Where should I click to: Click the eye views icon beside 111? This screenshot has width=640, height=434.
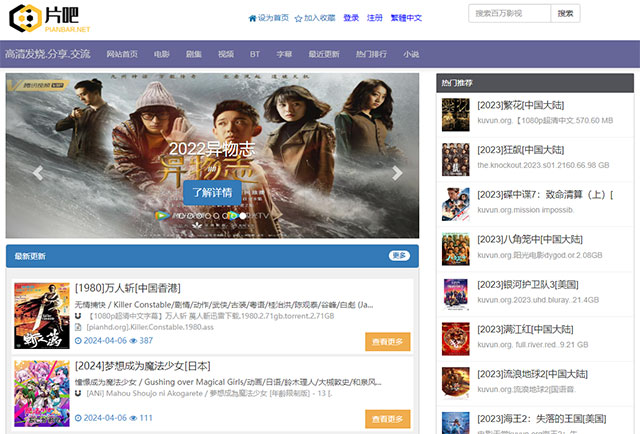tap(133, 418)
